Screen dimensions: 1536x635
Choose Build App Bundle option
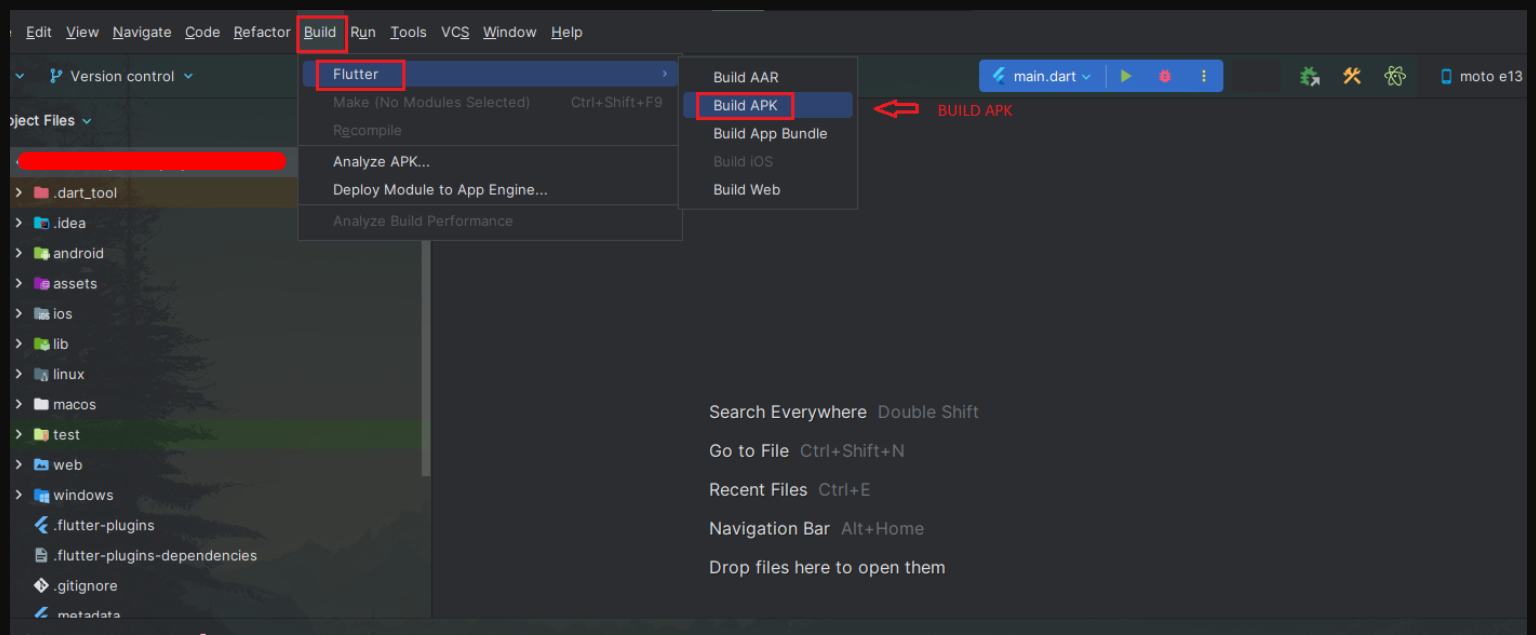(769, 133)
